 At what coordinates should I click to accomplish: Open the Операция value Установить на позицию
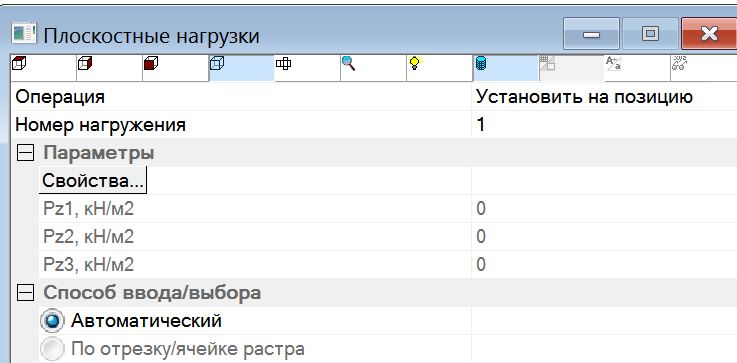click(x=604, y=97)
